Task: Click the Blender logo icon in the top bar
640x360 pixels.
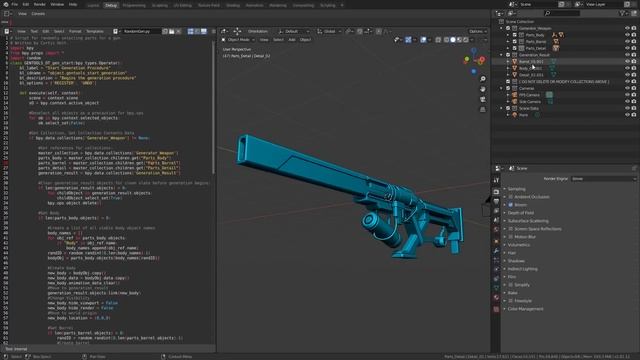Action: (6, 4)
